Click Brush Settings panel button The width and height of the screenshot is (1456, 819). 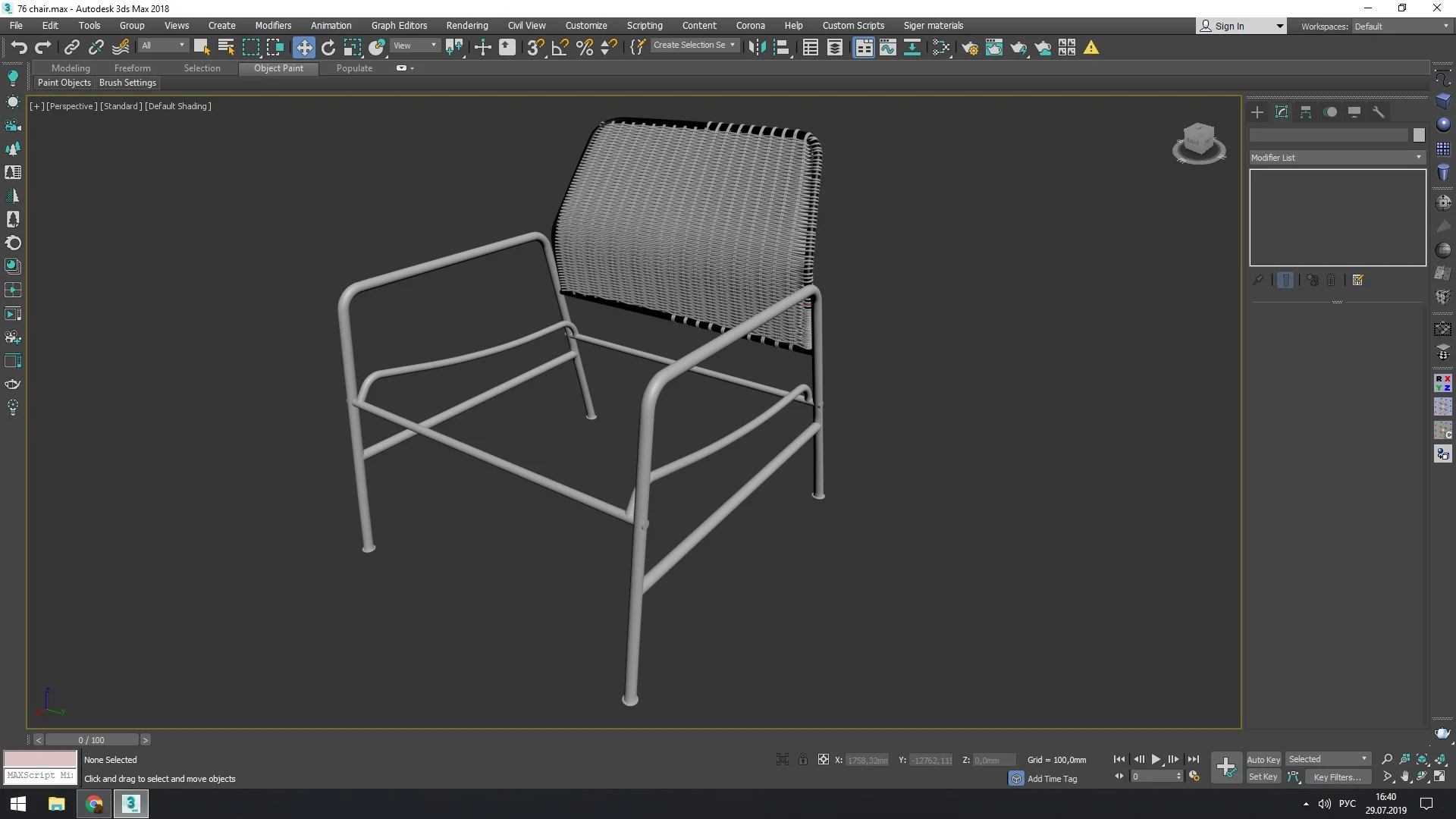127,83
